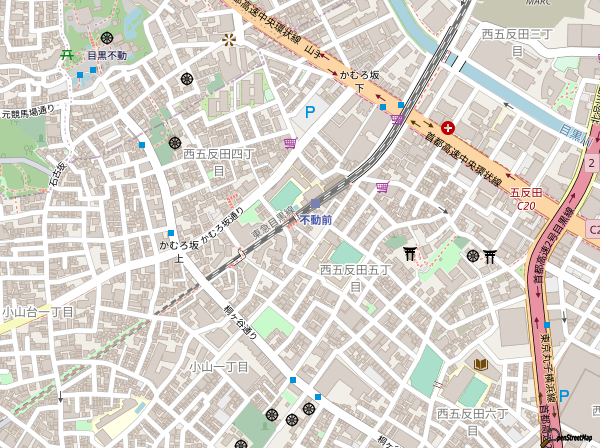Screen dimensions: 600x448
Task: Click the shopping cart icon on orange expressway
Action: tap(397, 119)
